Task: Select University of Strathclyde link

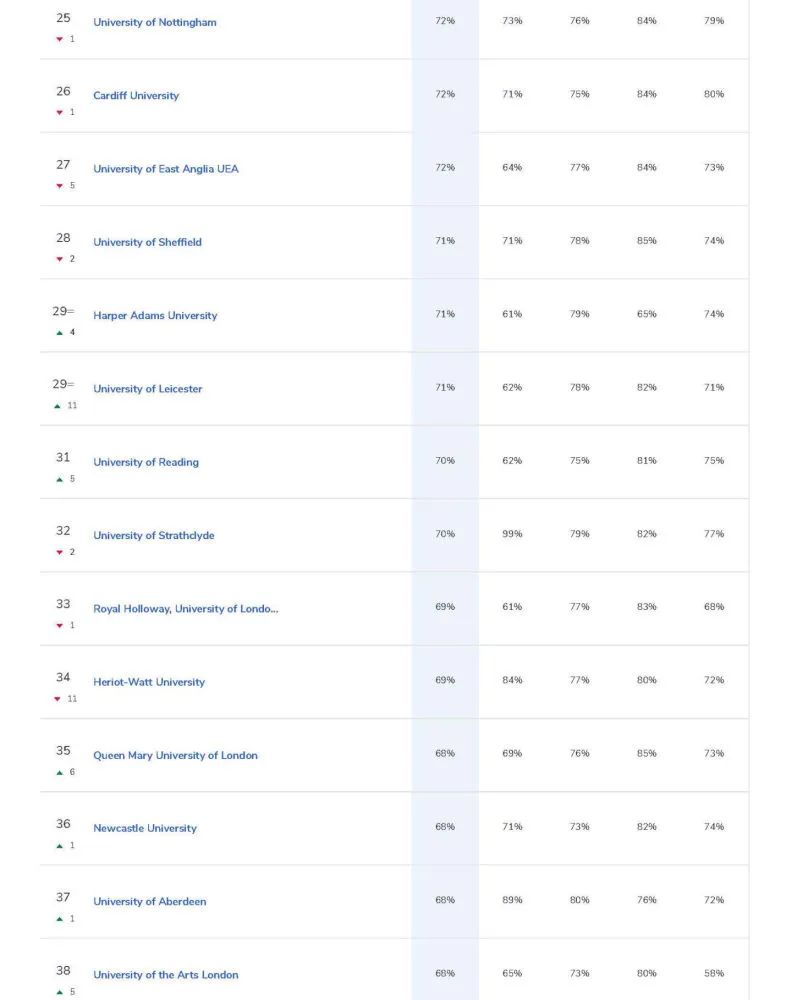Action: (154, 536)
